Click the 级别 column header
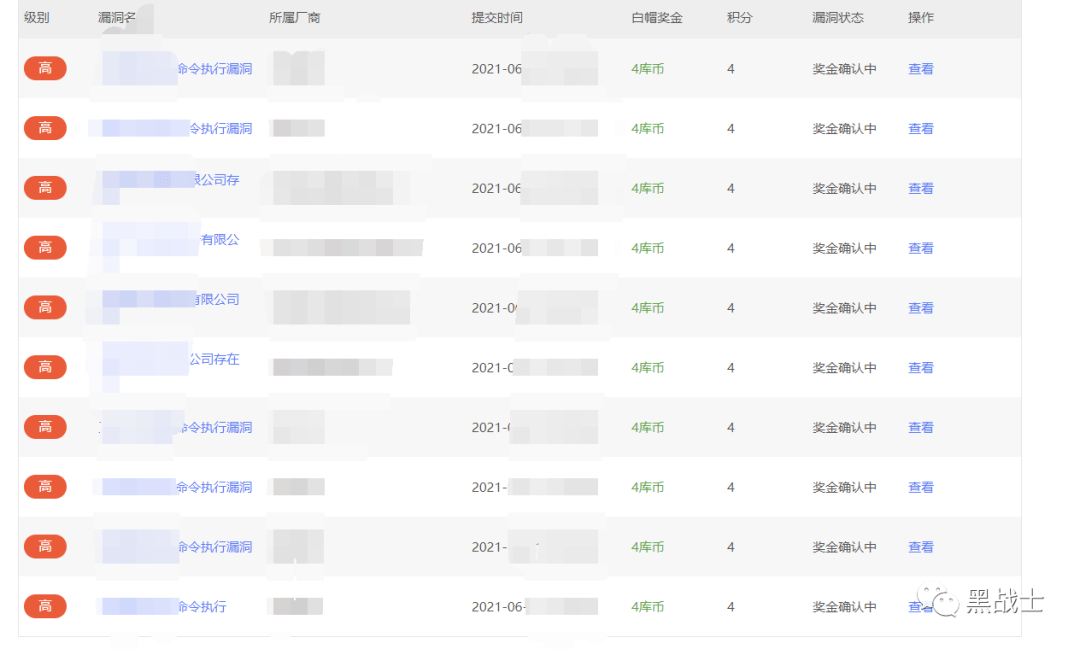1080x649 pixels. (x=37, y=18)
